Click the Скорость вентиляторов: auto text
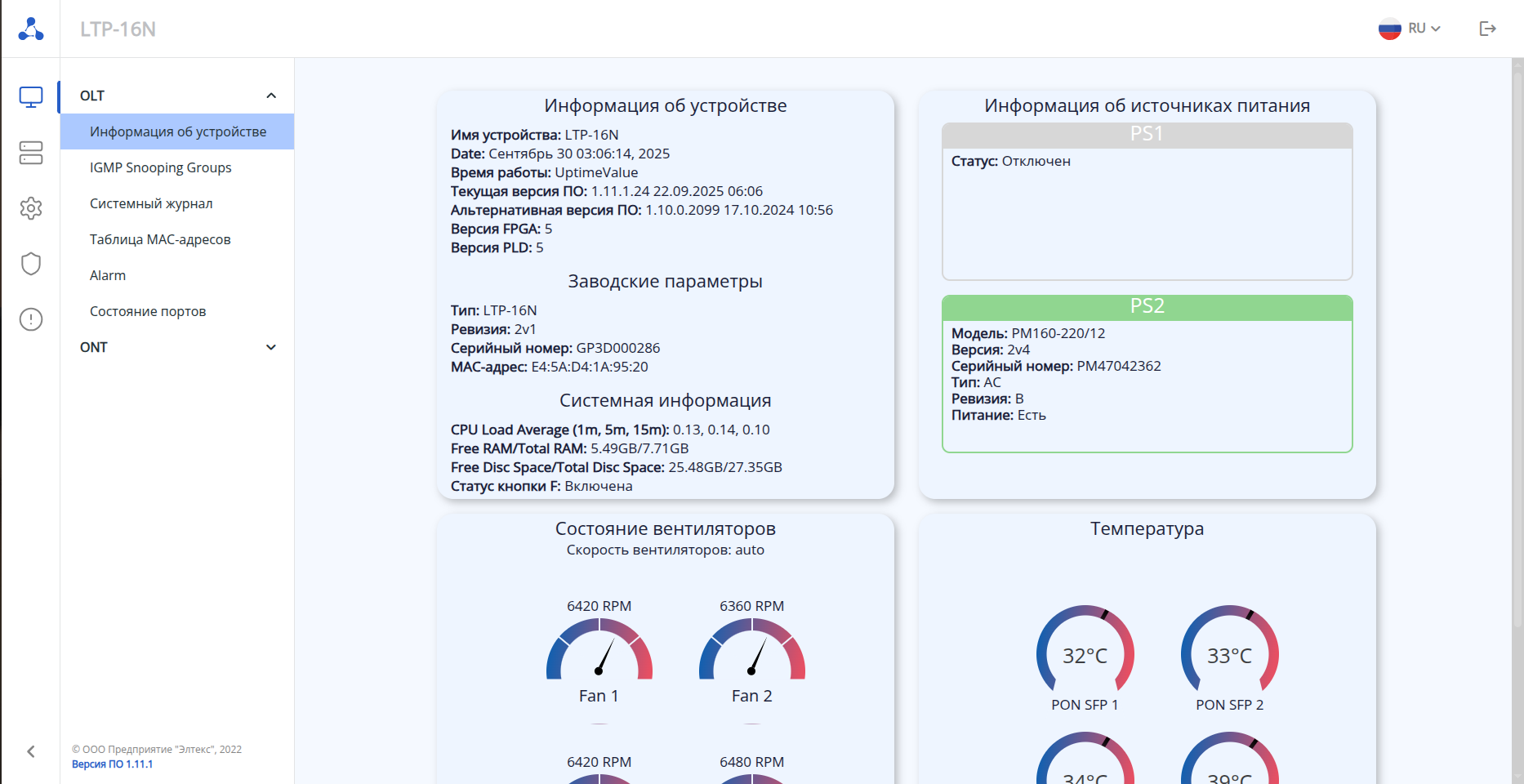This screenshot has width=1524, height=784. point(666,550)
